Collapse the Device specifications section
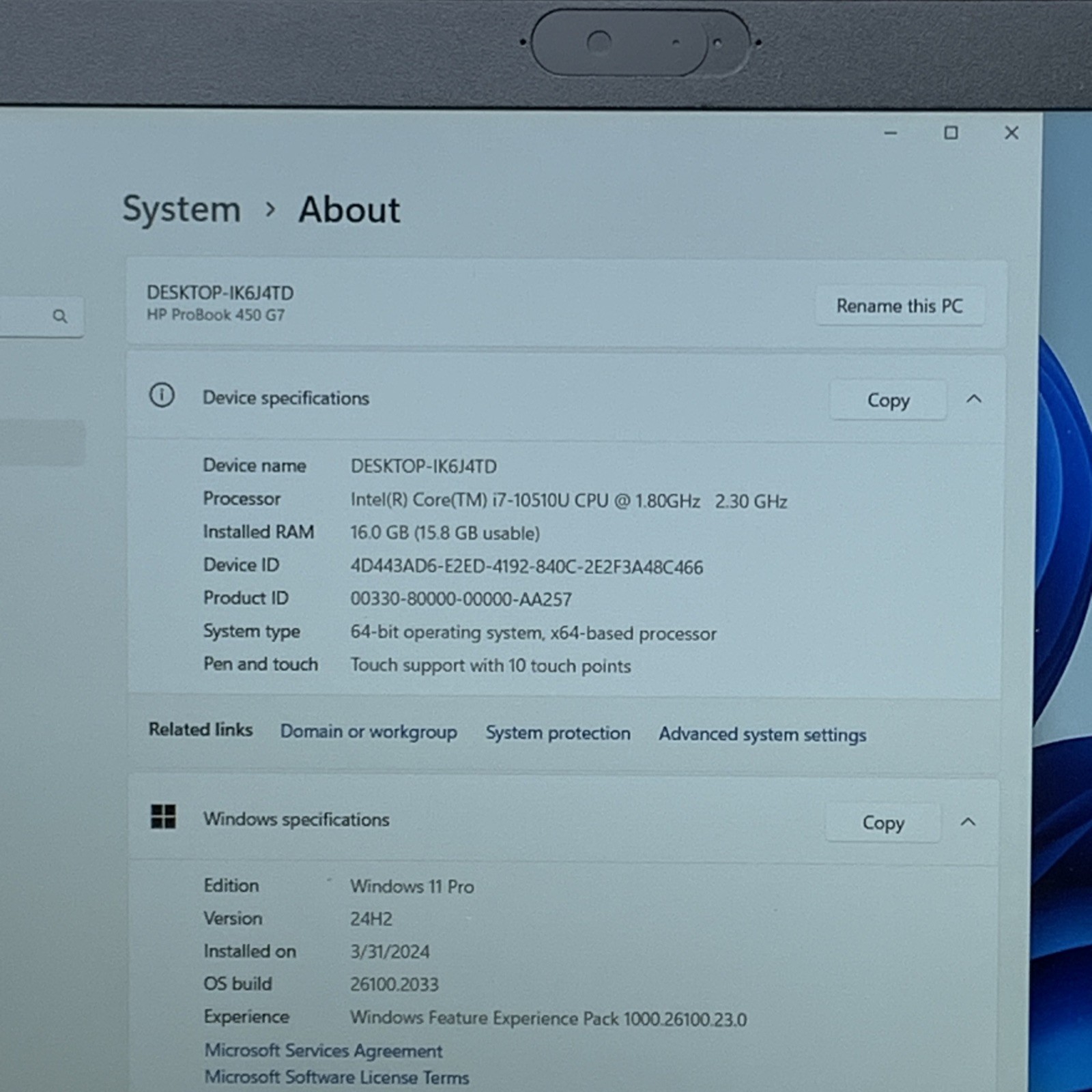This screenshot has height=1092, width=1092. click(974, 399)
